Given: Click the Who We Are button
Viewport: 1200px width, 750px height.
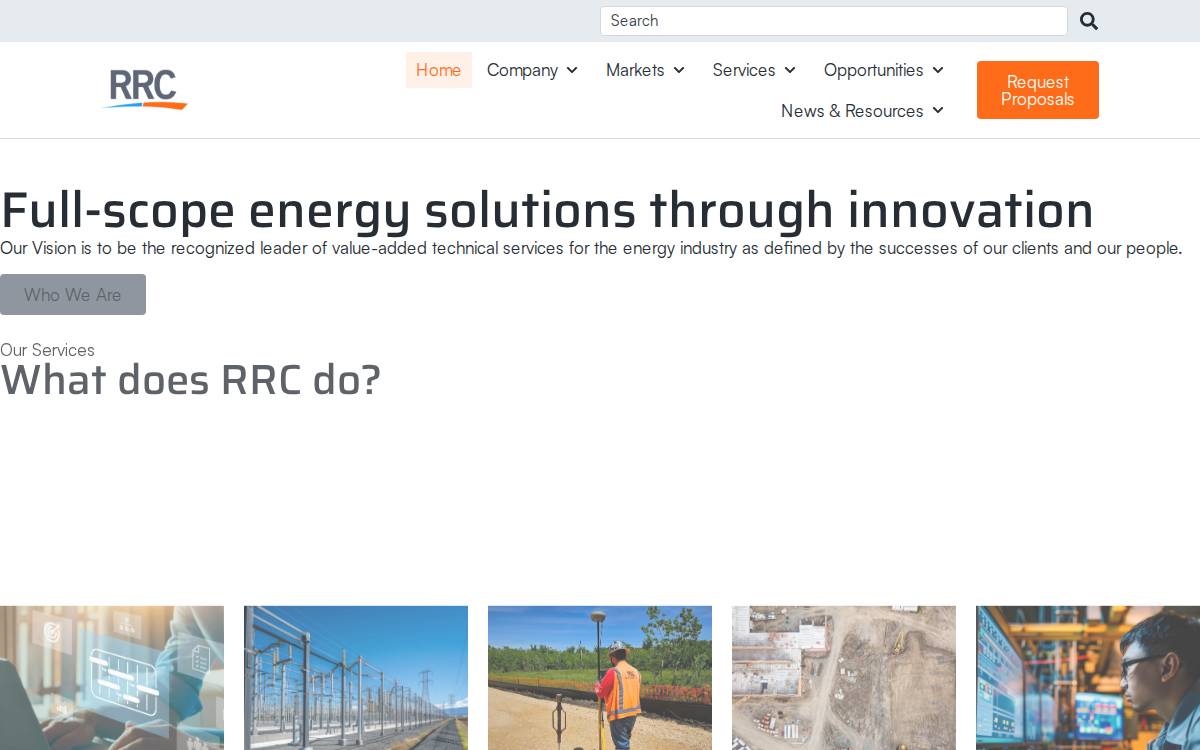Looking at the screenshot, I should pos(73,295).
